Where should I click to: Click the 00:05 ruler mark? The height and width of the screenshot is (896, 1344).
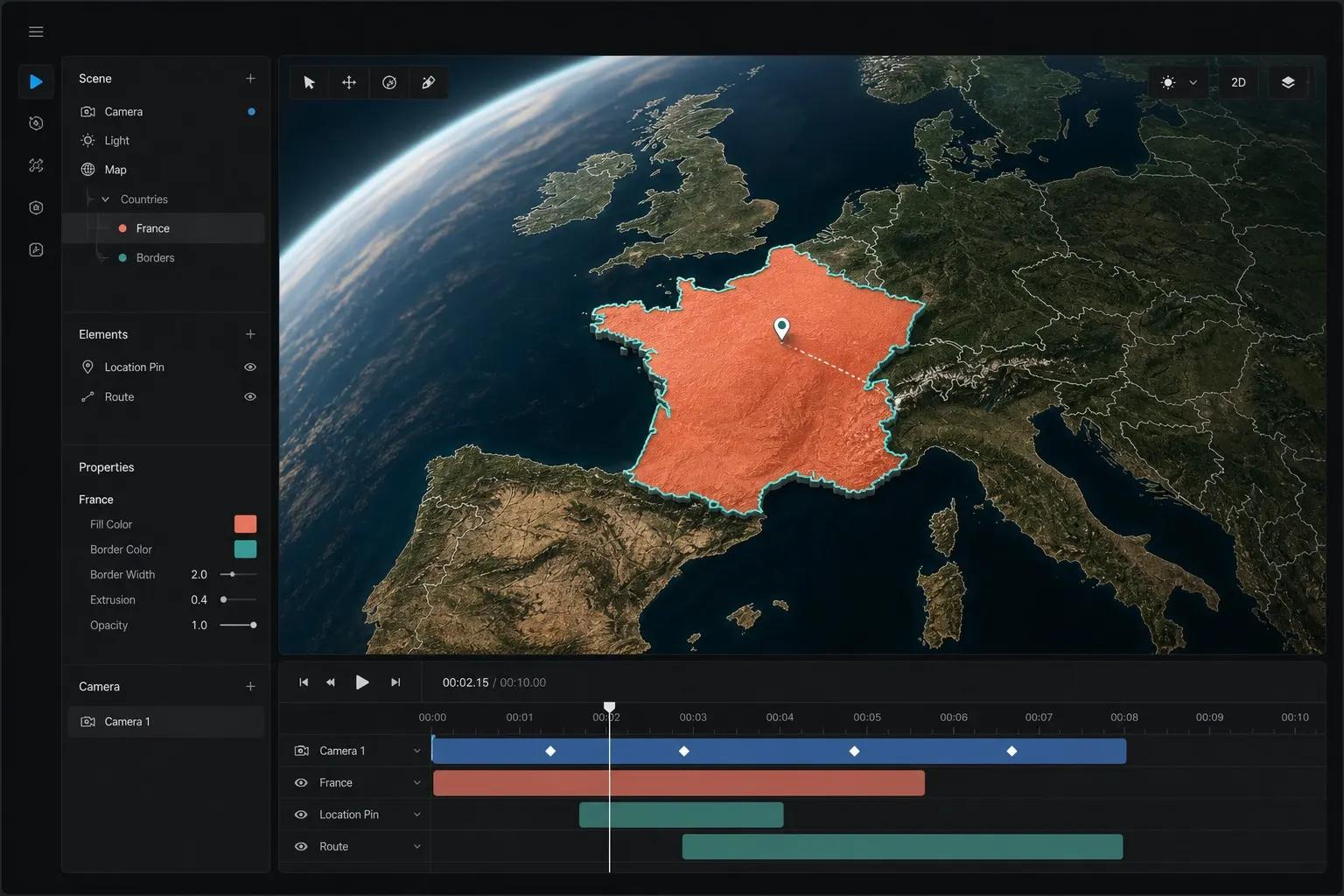pyautogui.click(x=867, y=717)
